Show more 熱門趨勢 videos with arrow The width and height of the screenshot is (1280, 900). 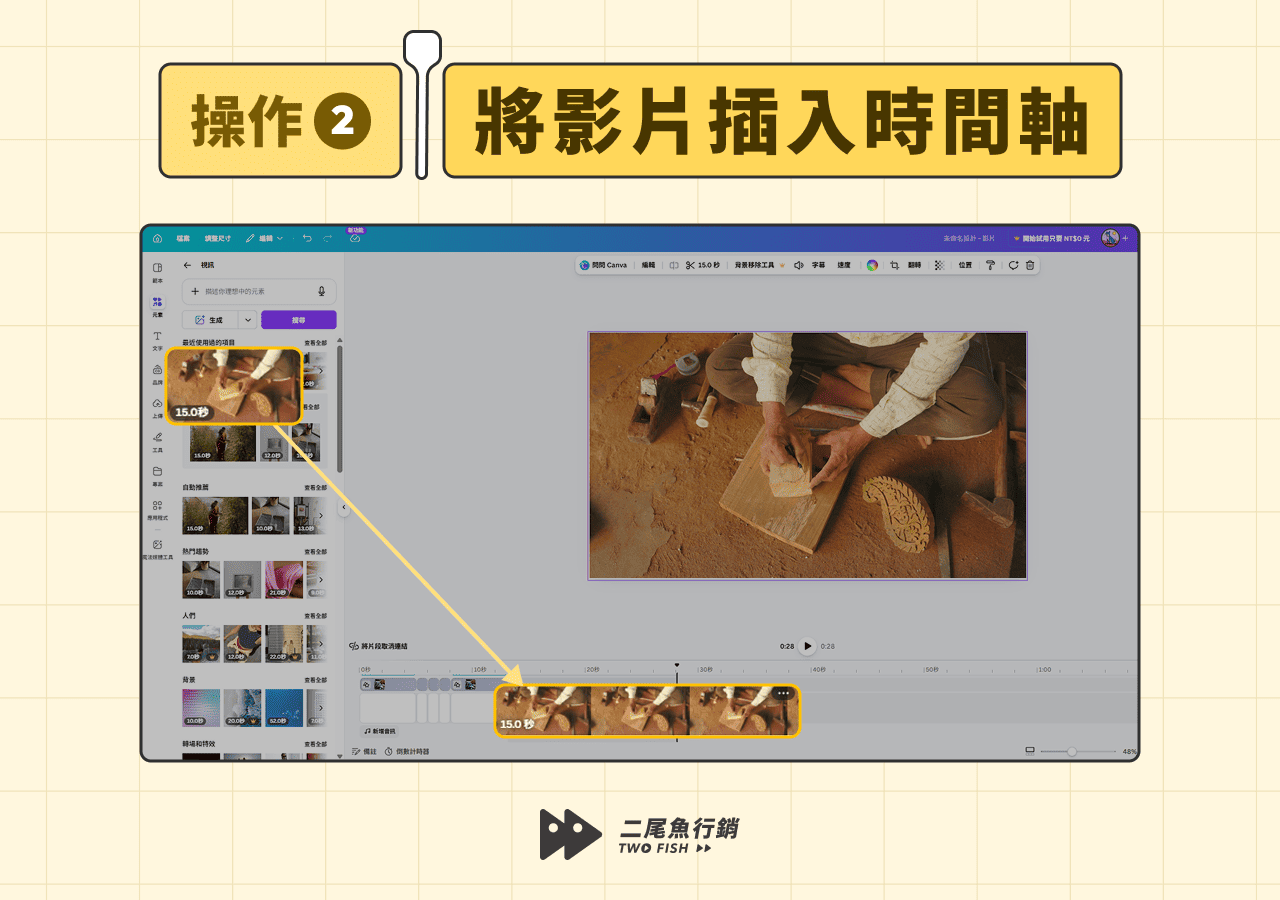pyautogui.click(x=321, y=580)
